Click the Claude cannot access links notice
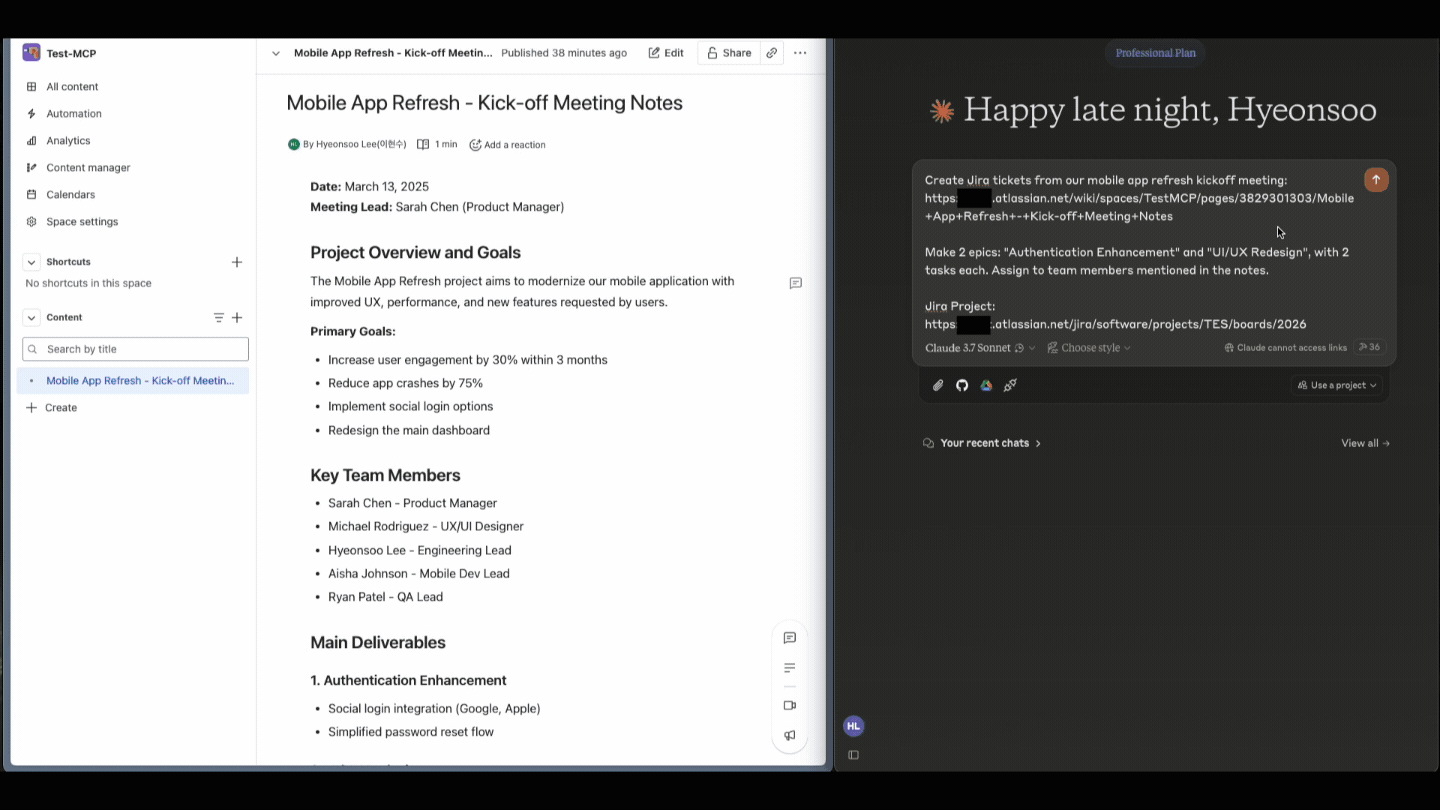This screenshot has height=810, width=1440. click(x=1285, y=348)
